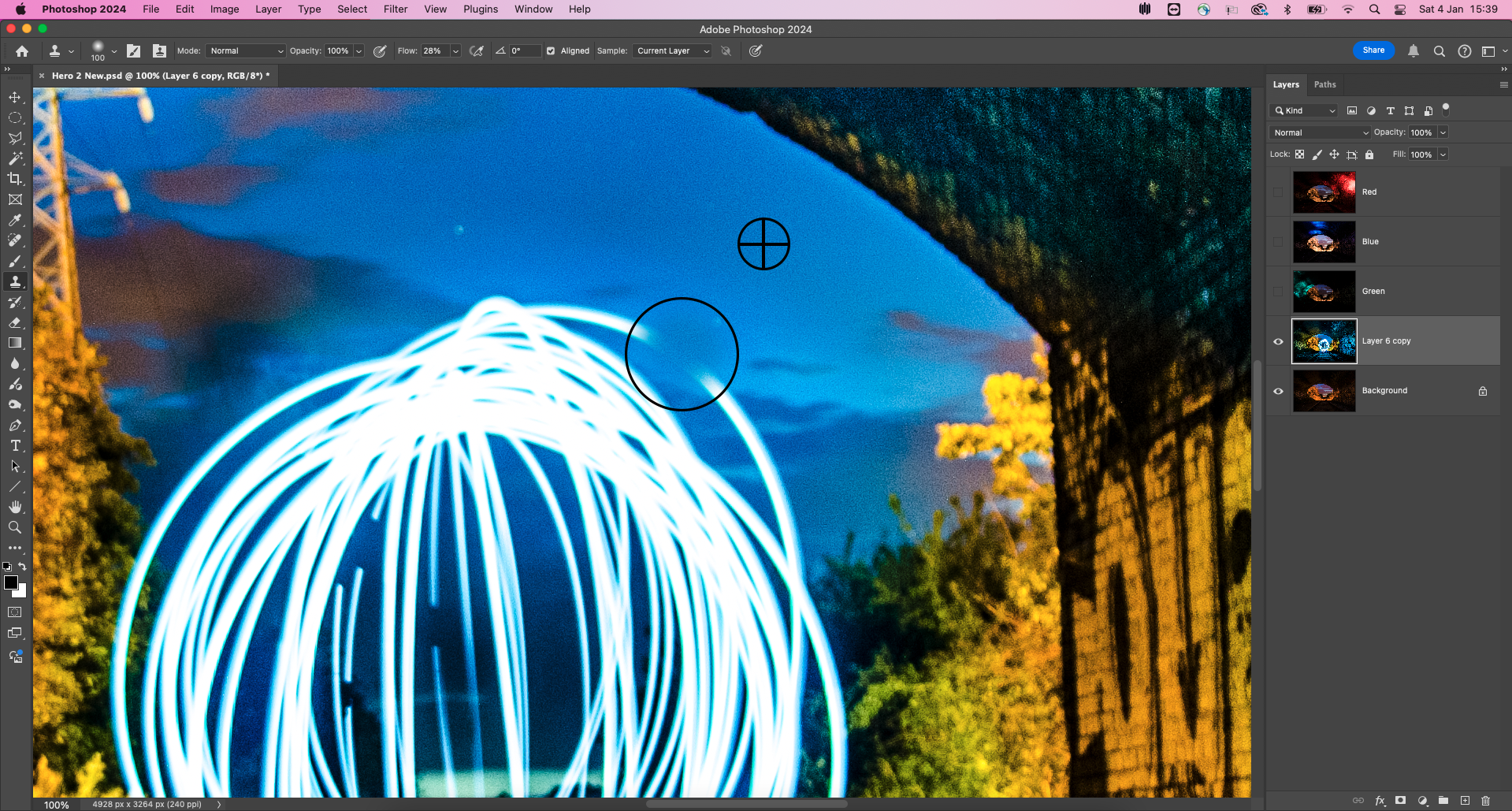Image resolution: width=1512 pixels, height=811 pixels.
Task: Open the layer blend mode dropdown
Action: pyautogui.click(x=1320, y=132)
